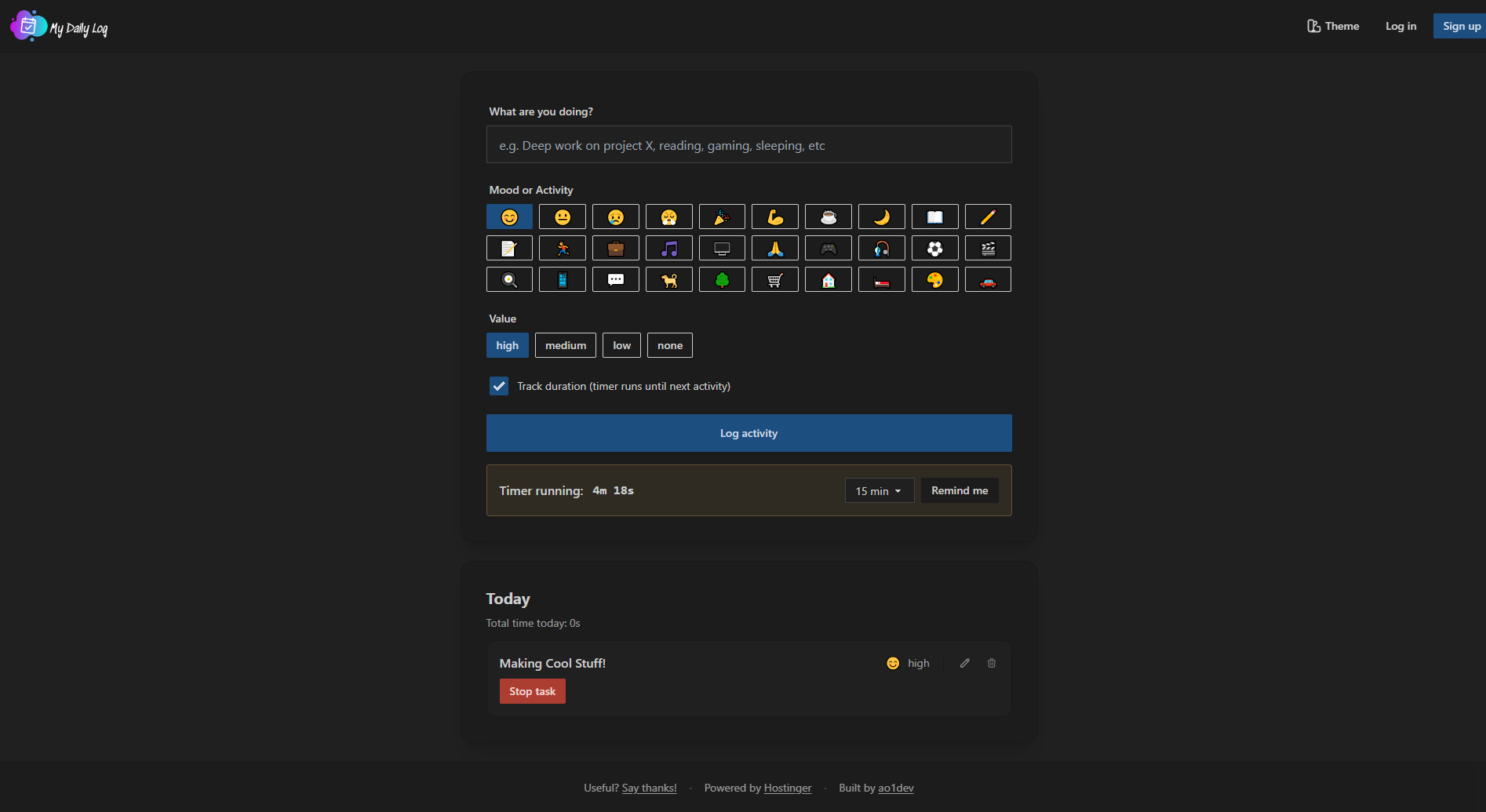Open the 15 min reminder dropdown
Screen dimensions: 1486x812
(879, 491)
